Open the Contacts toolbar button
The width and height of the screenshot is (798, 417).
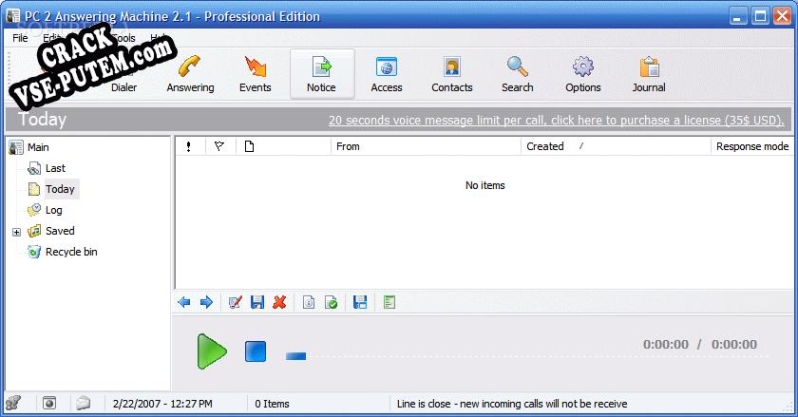452,74
